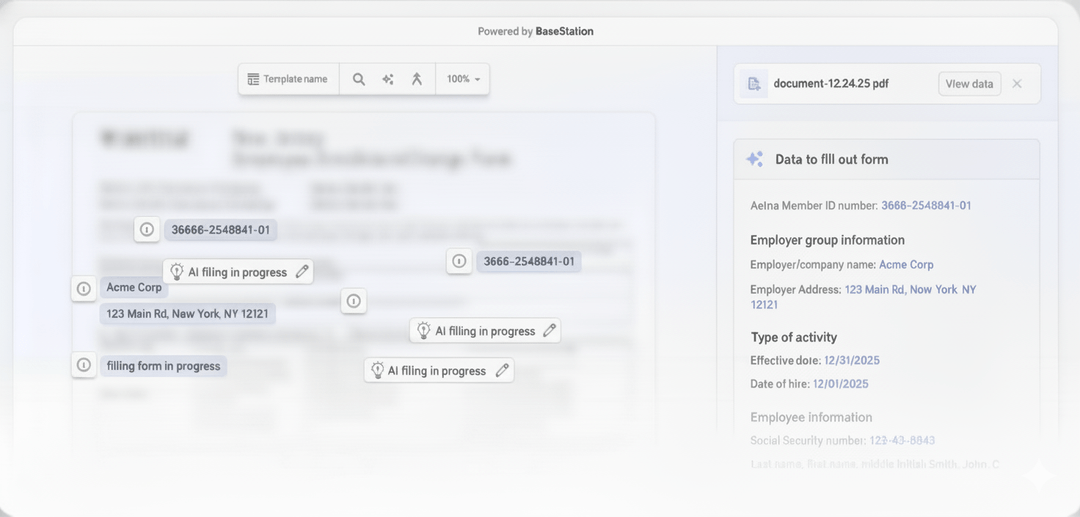Click the AI sparkle icon in toolbar
The width and height of the screenshot is (1080, 517).
click(388, 79)
